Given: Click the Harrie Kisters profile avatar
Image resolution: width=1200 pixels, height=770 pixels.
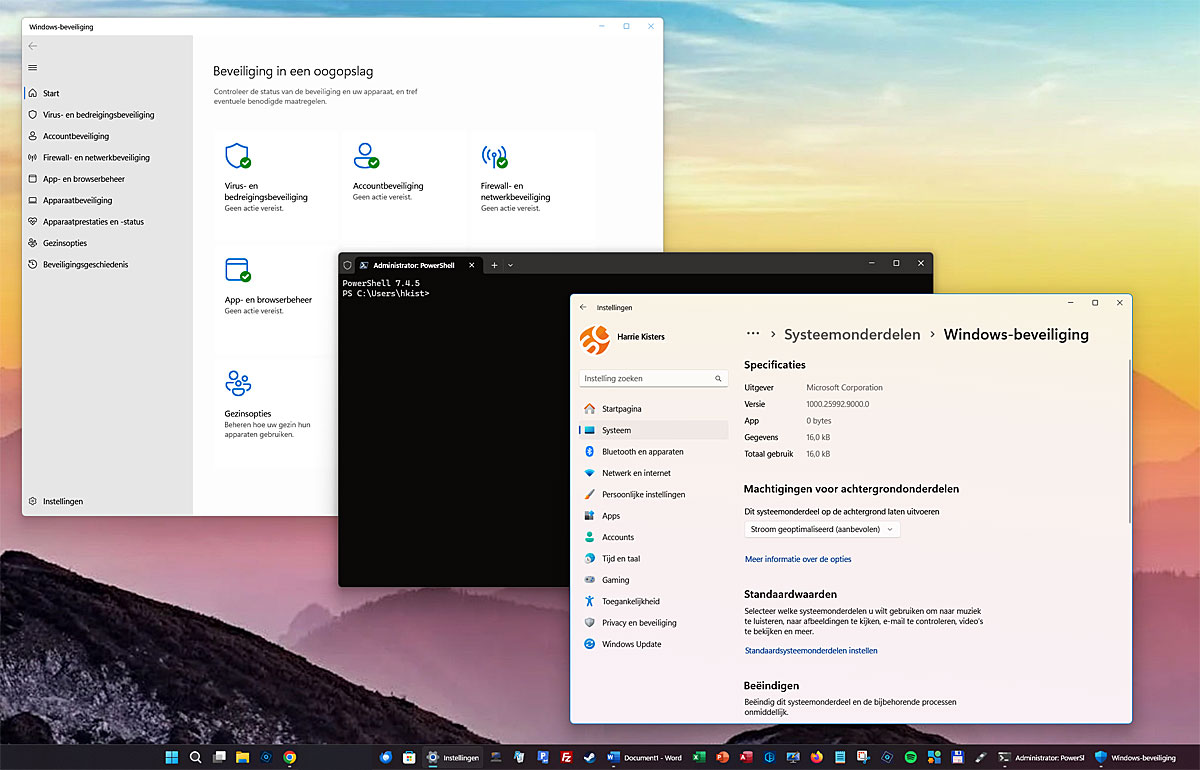Looking at the screenshot, I should (x=597, y=340).
